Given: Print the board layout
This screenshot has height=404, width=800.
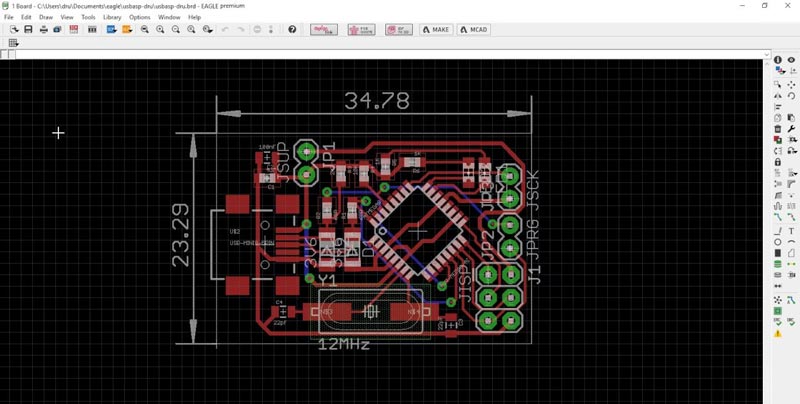Looking at the screenshot, I should point(43,30).
